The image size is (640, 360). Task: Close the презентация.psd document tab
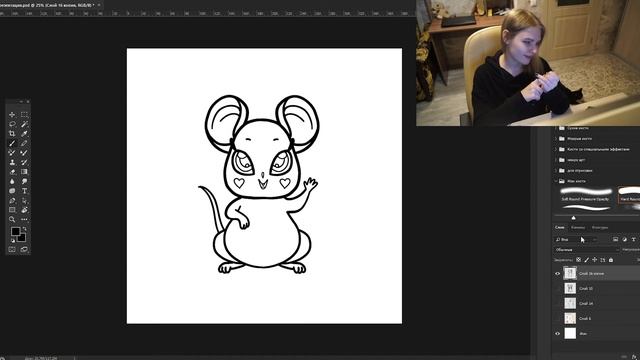(99, 5)
